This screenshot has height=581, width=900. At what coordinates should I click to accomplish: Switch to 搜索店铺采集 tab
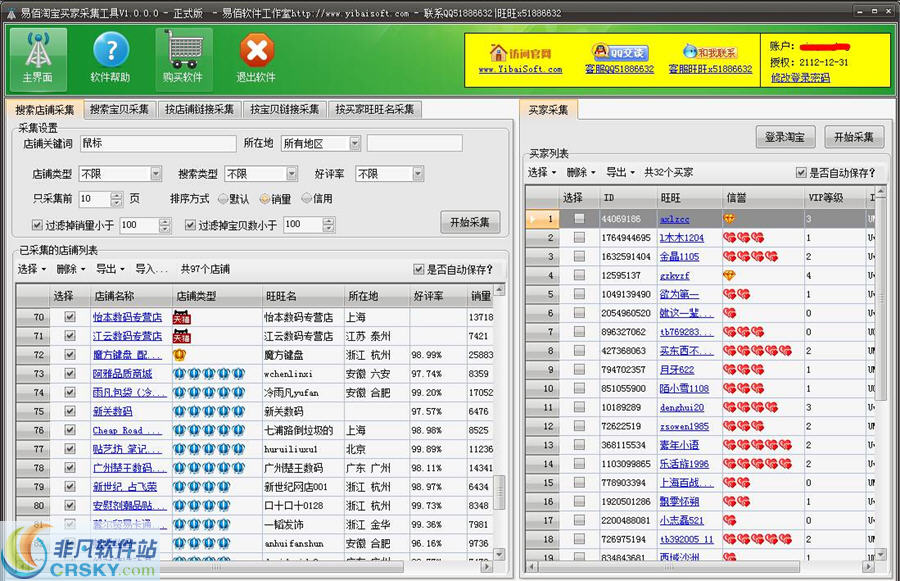(x=45, y=110)
